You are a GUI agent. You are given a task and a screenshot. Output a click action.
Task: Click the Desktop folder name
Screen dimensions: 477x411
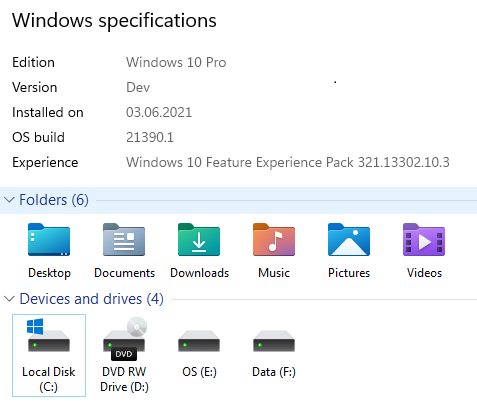coord(49,273)
